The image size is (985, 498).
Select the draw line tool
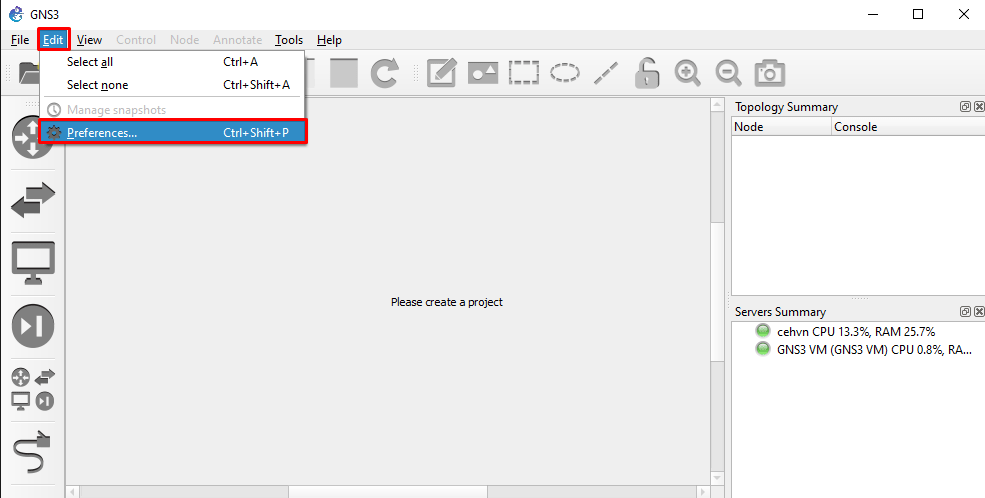click(606, 73)
